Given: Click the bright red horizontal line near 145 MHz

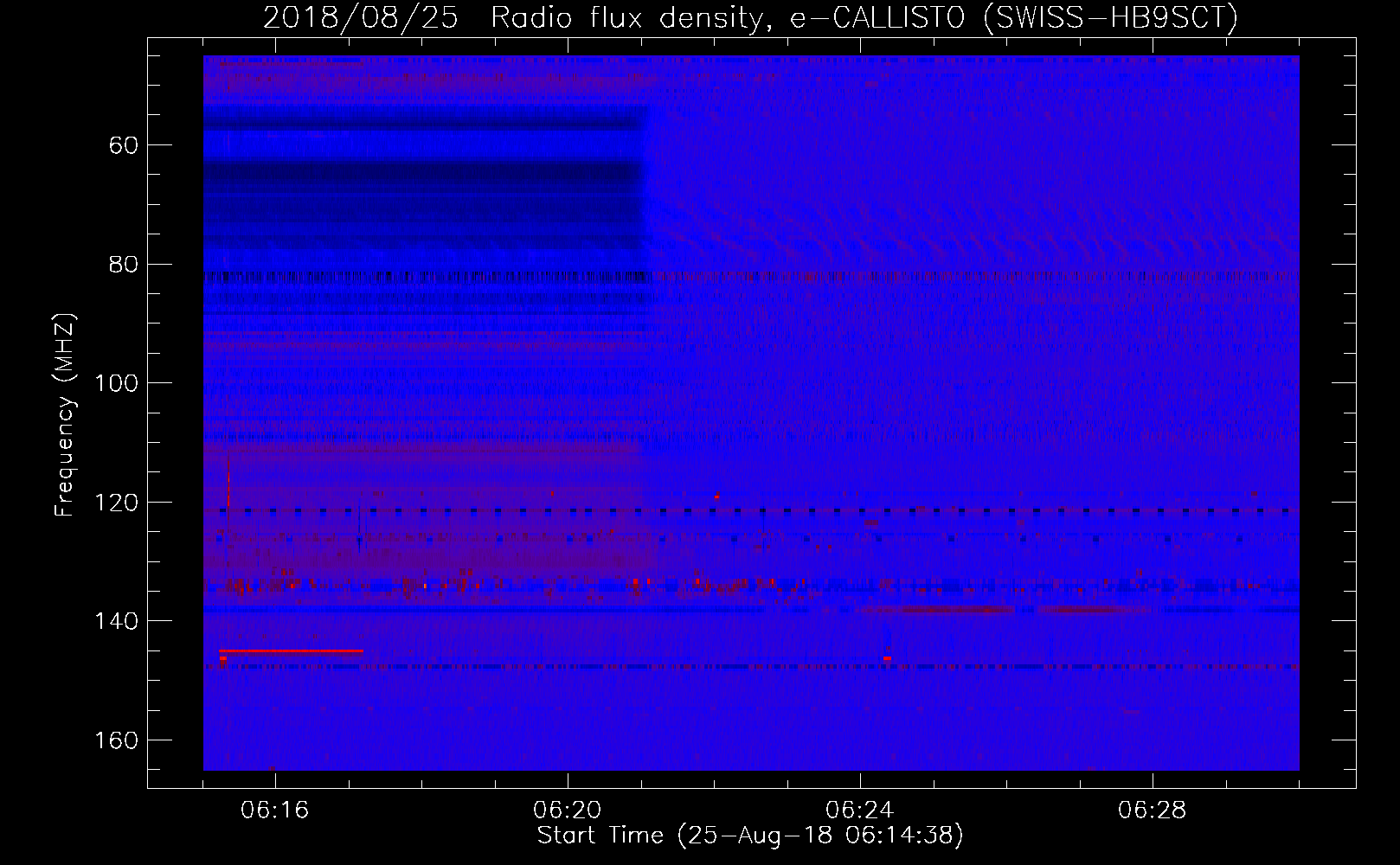Looking at the screenshot, I should point(291,650).
